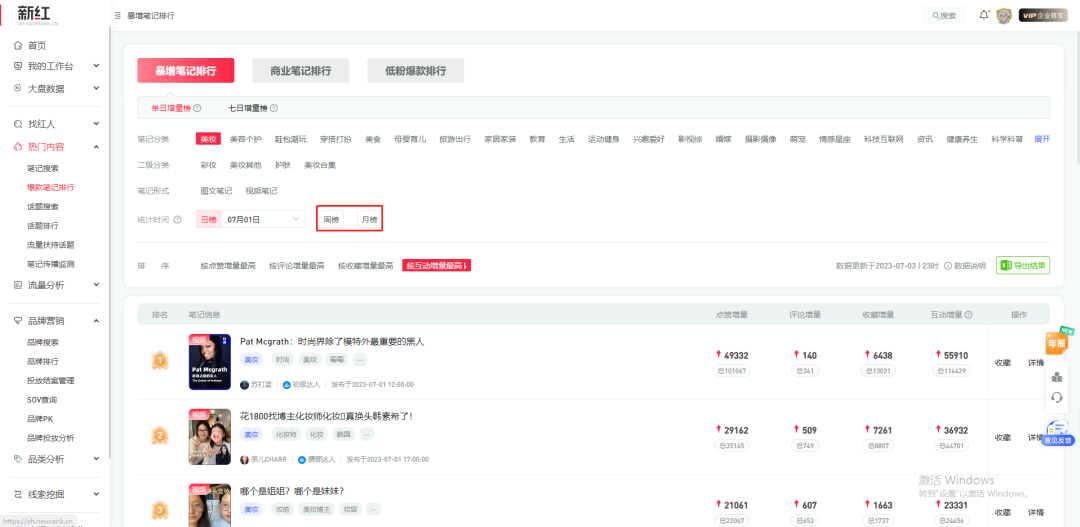Click the info icon next to 数据说明
The width and height of the screenshot is (1080, 527).
[948, 266]
